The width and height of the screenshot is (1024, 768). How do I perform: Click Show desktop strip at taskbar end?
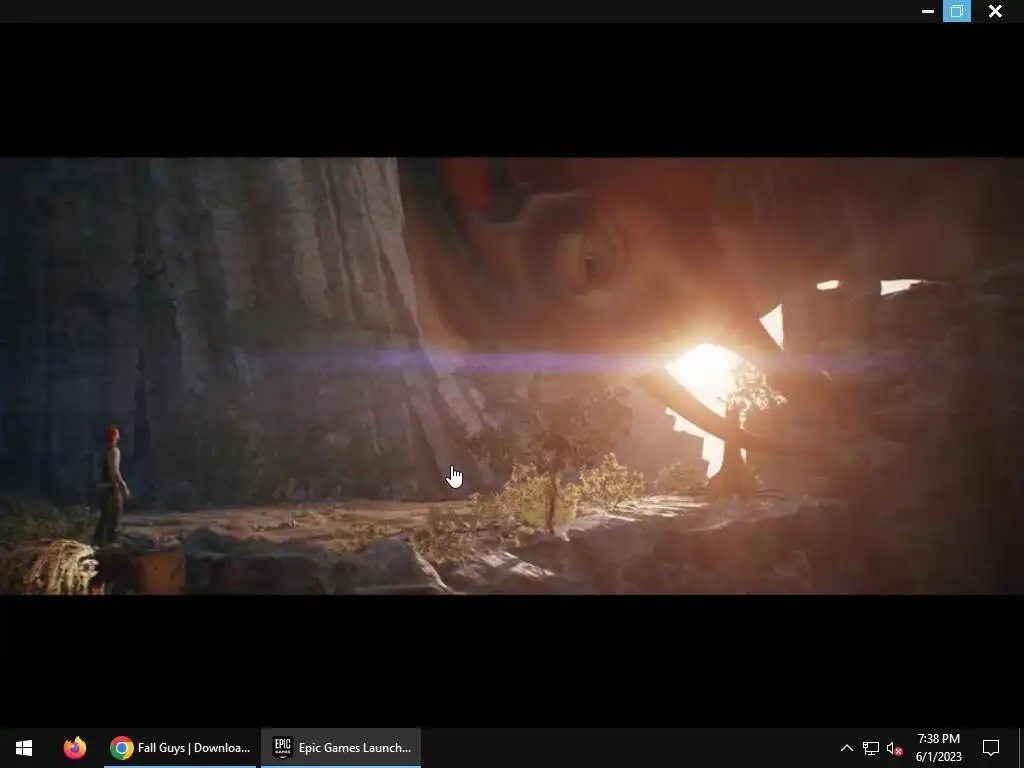[1021, 748]
